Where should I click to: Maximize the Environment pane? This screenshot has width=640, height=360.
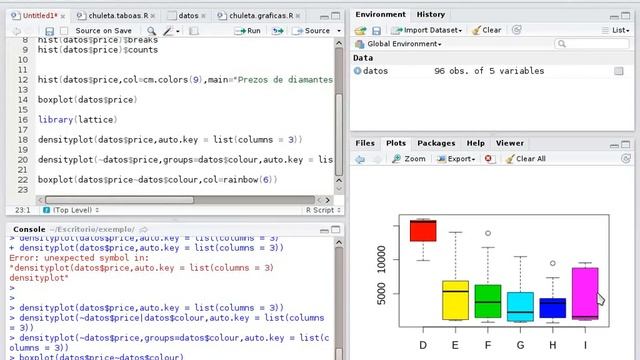pyautogui.click(x=625, y=16)
